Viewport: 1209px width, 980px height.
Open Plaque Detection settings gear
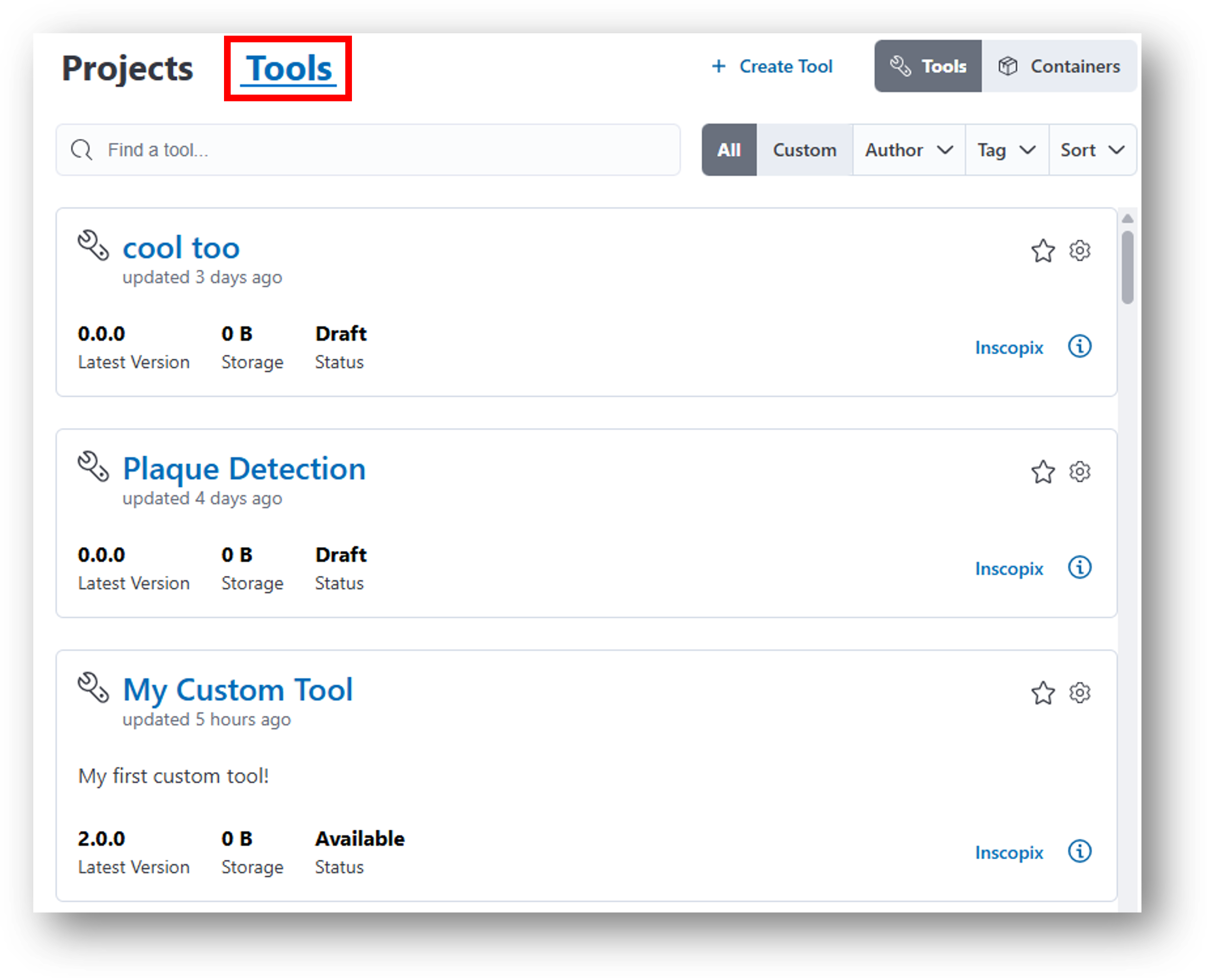click(x=1079, y=472)
